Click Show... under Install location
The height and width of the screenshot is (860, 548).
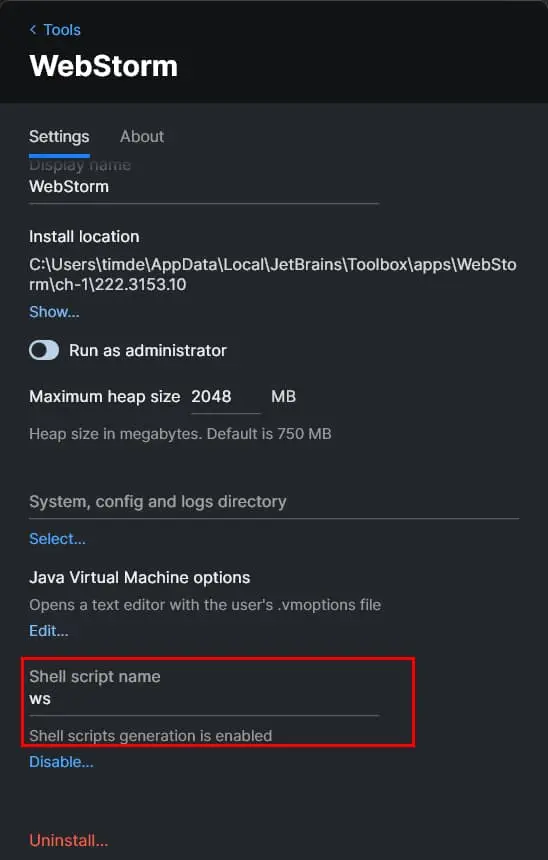[54, 312]
